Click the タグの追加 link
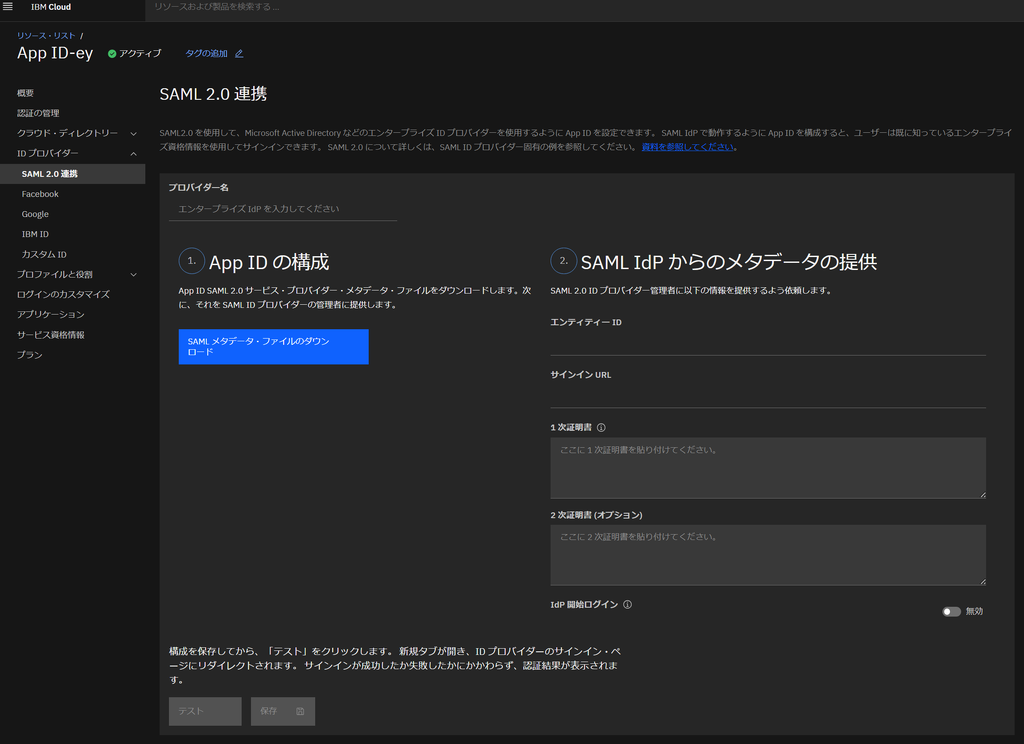 (206, 54)
